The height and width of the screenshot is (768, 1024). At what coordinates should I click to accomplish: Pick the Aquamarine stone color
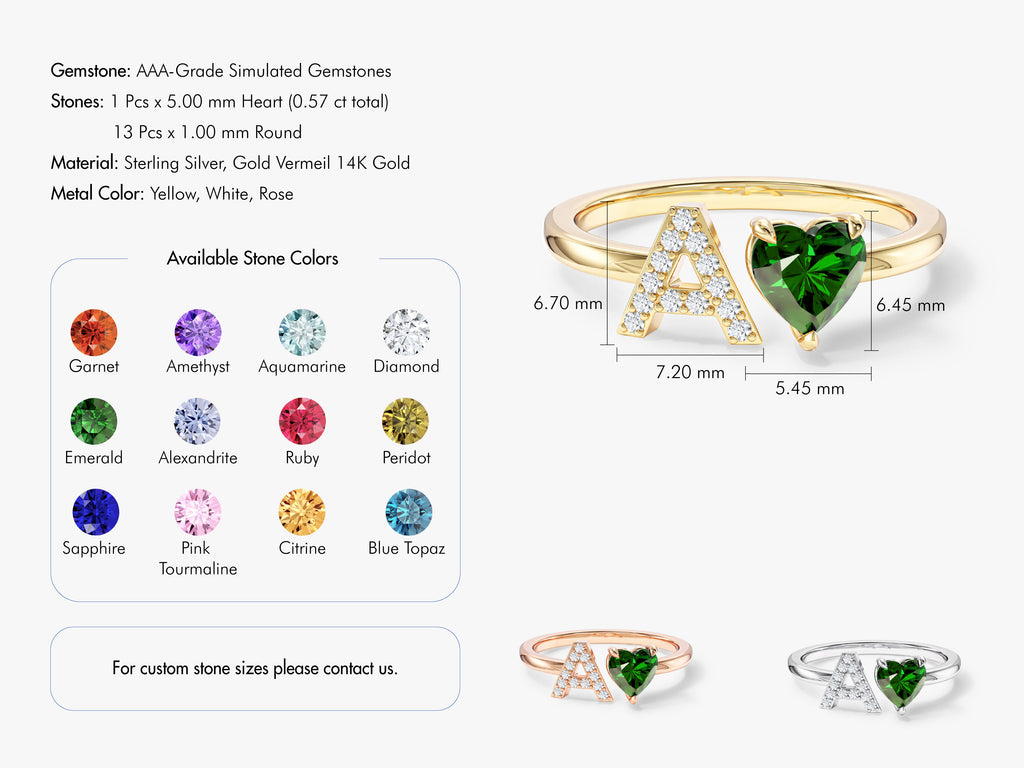302,332
